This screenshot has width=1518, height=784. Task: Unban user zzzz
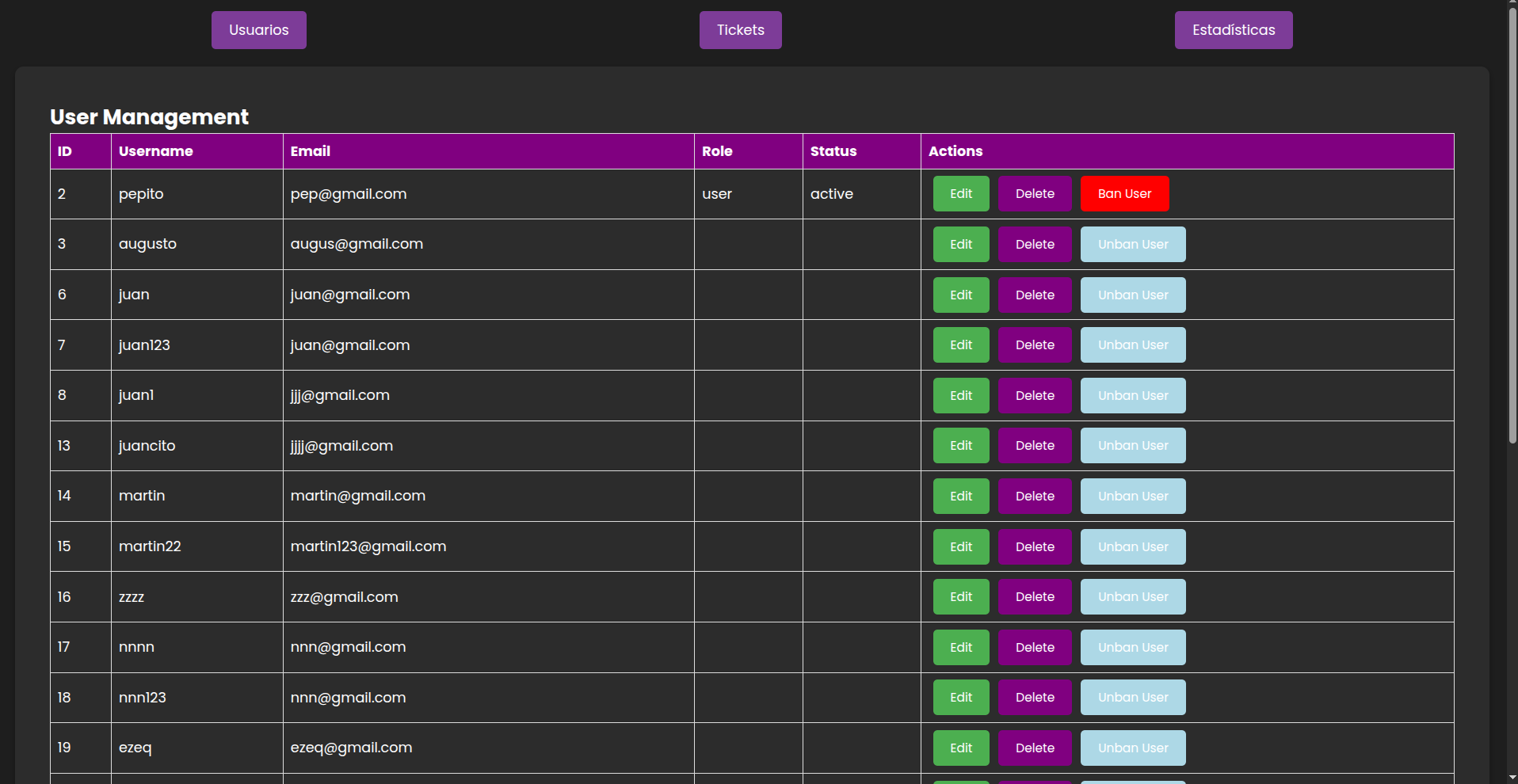[x=1133, y=597]
